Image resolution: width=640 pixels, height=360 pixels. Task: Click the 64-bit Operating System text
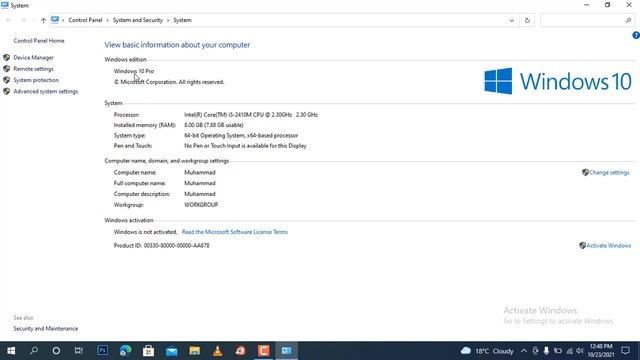241,136
